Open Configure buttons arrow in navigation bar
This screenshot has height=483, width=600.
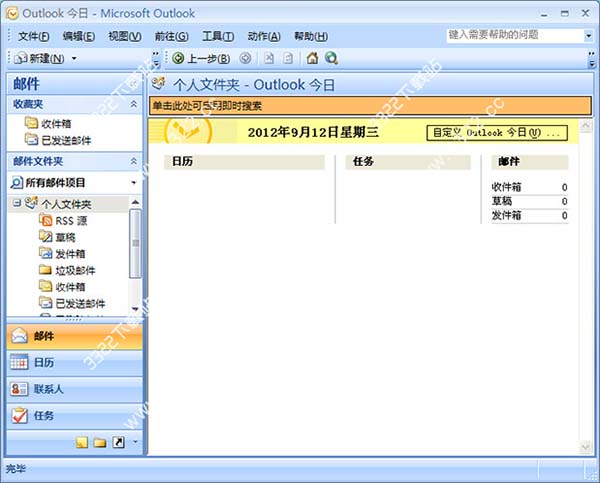[135, 442]
